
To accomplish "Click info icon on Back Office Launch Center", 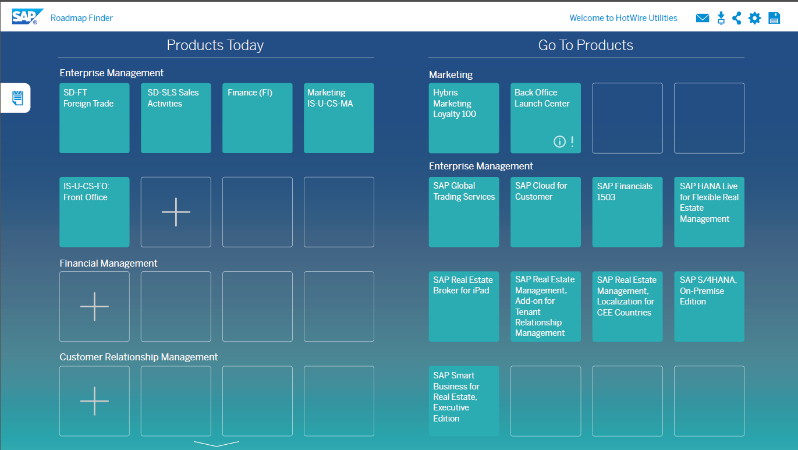I will click(559, 141).
